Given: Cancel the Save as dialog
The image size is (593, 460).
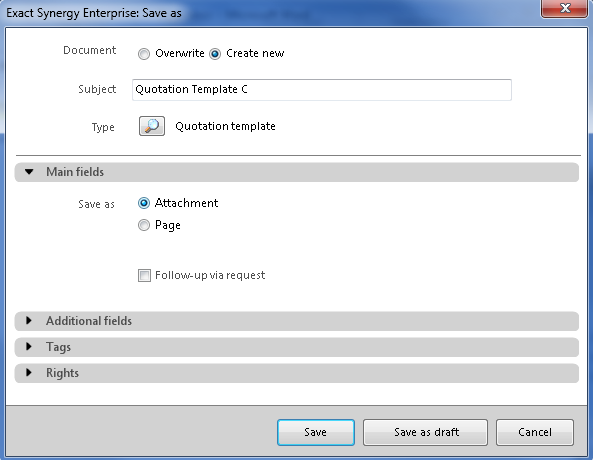Looking at the screenshot, I should [535, 432].
